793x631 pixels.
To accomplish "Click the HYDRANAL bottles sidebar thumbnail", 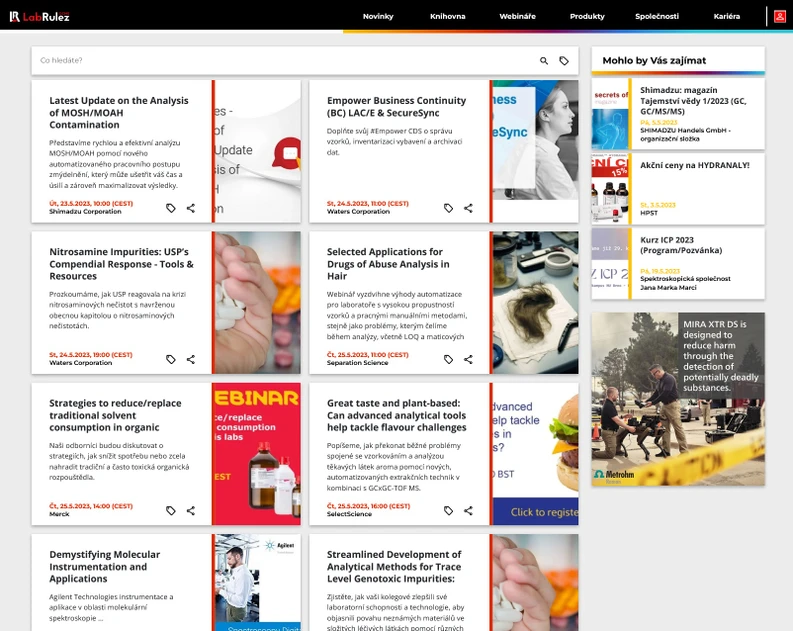I will [x=610, y=189].
